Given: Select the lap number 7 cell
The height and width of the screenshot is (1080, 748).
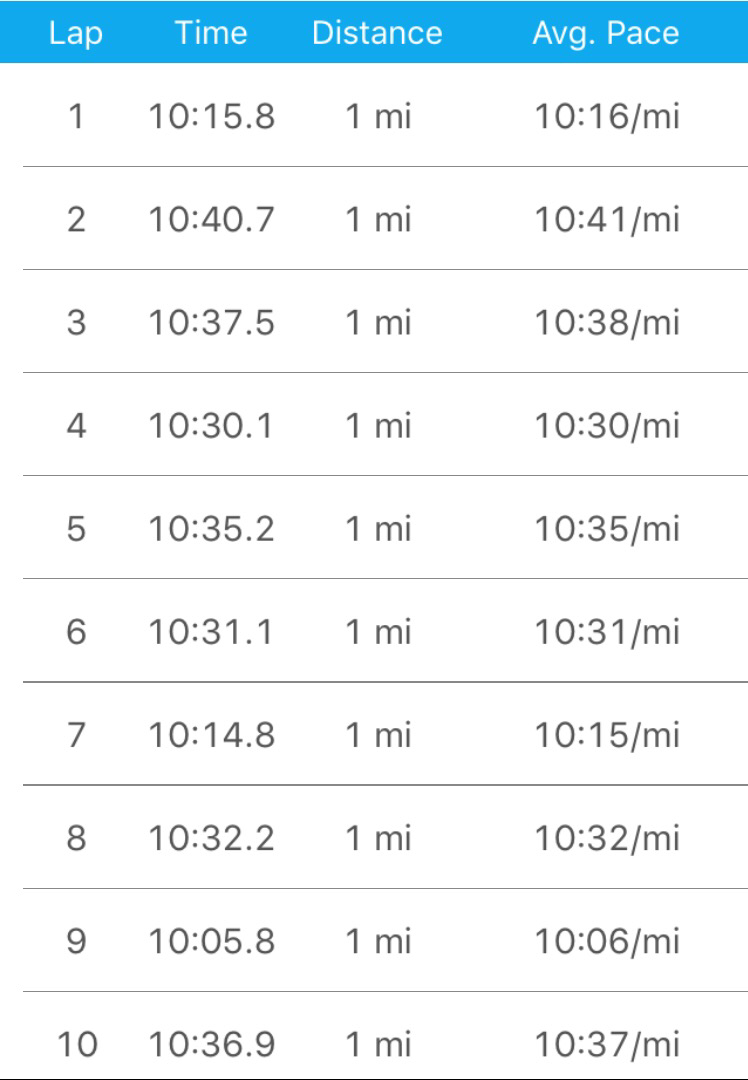Looking at the screenshot, I should click(76, 735).
